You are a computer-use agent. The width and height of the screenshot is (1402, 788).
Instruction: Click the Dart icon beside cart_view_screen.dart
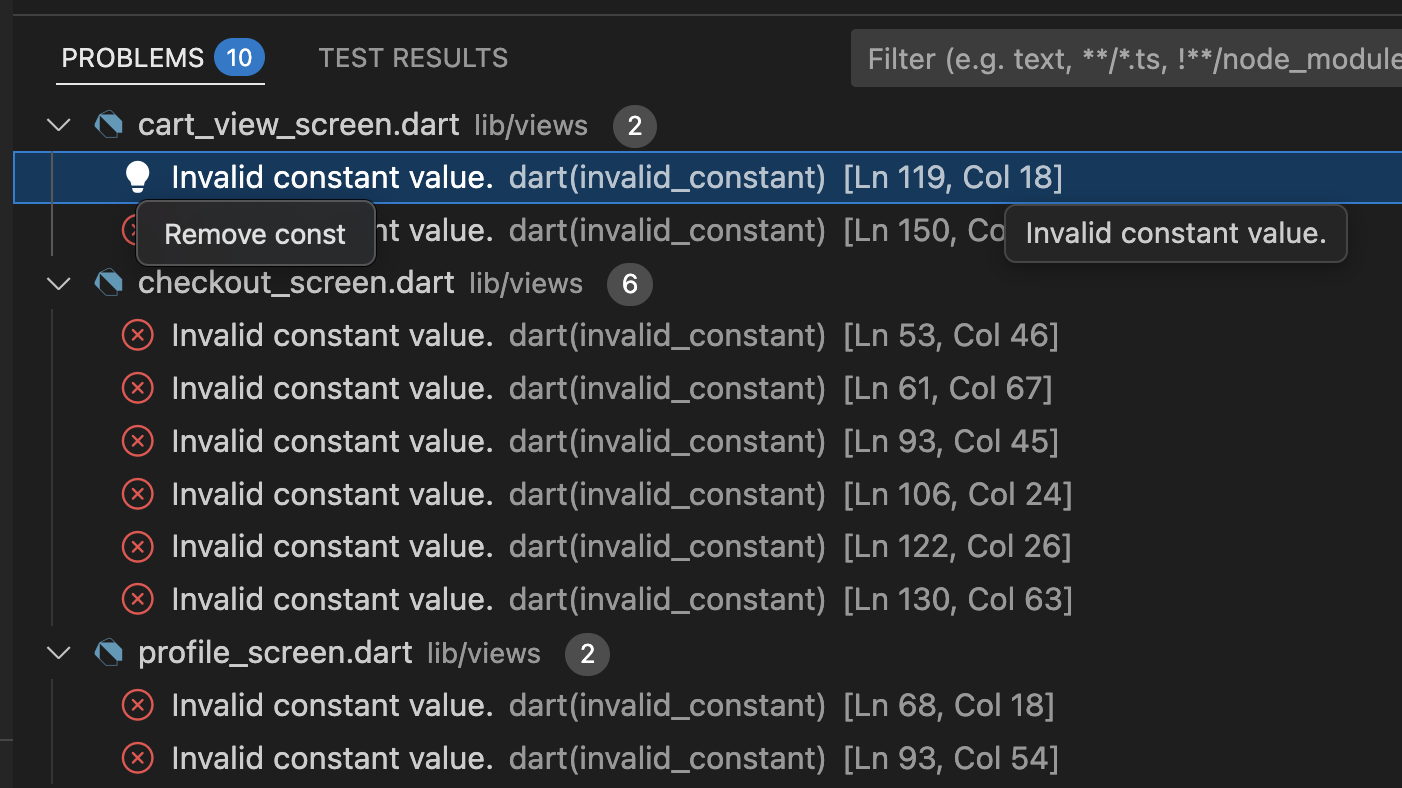(108, 124)
